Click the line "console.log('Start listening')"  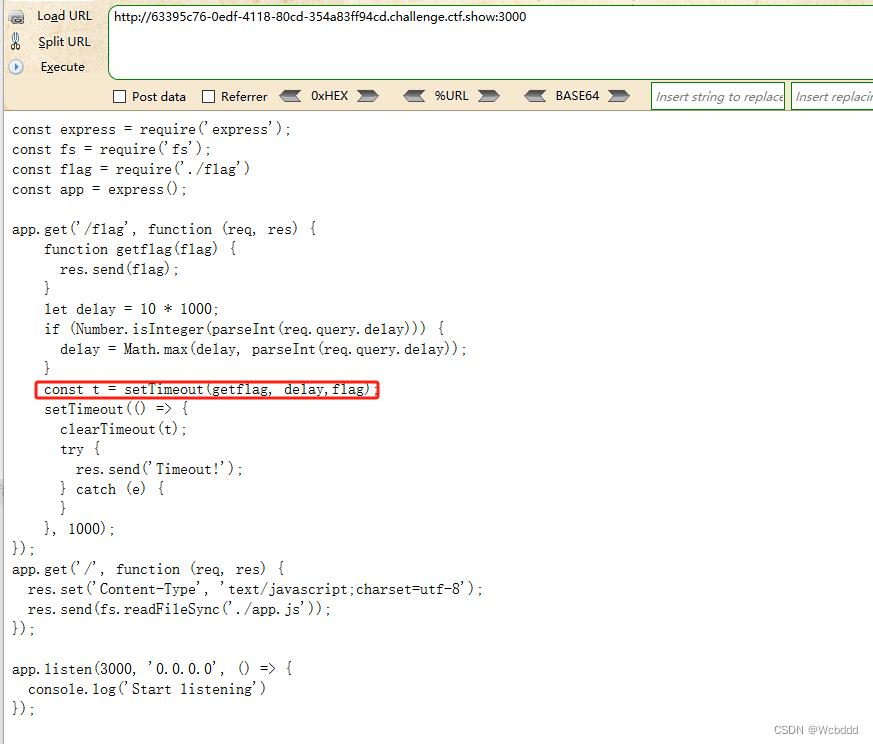[147, 689]
